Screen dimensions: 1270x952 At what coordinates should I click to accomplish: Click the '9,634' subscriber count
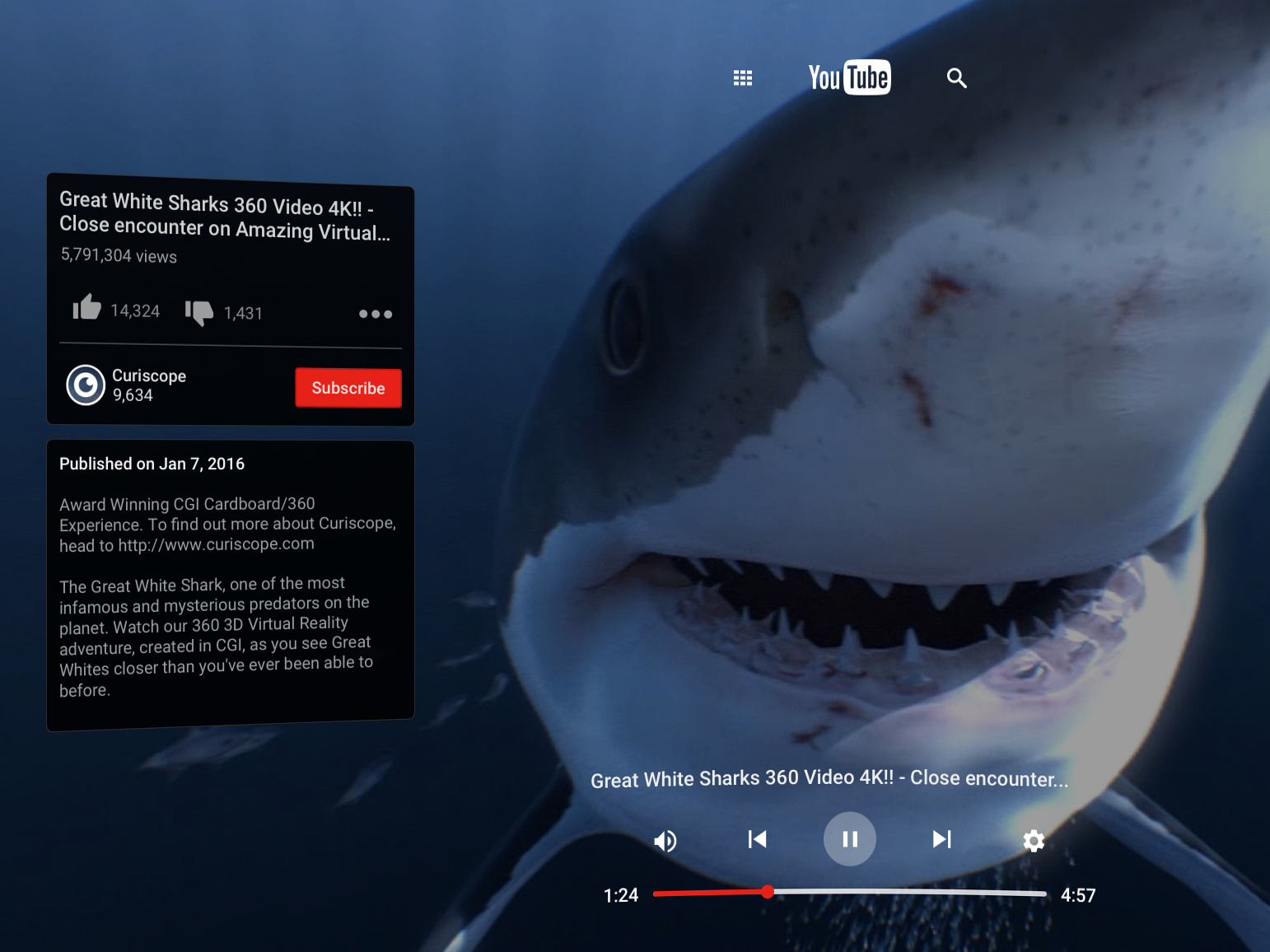click(133, 395)
